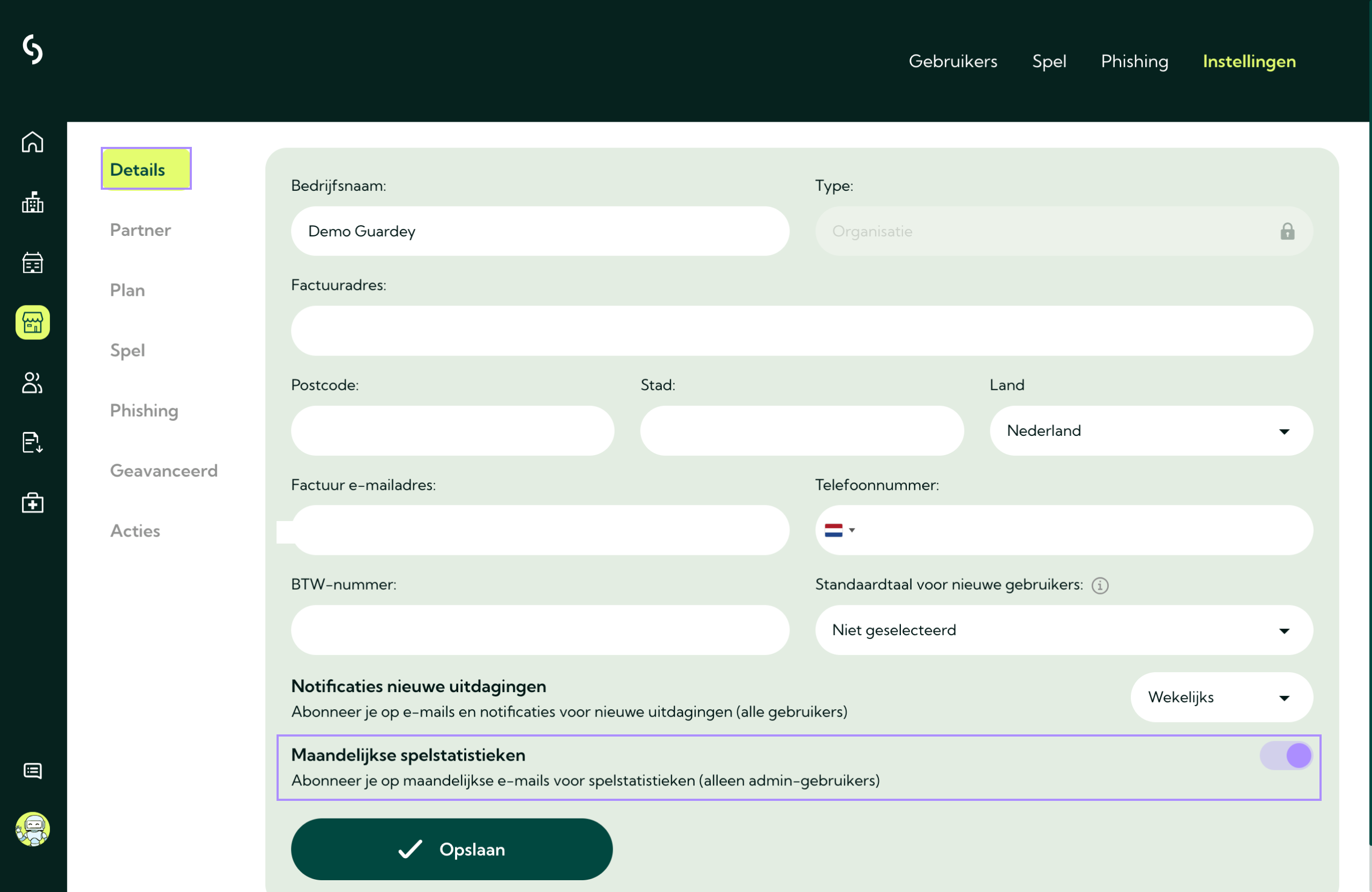Image resolution: width=1372 pixels, height=892 pixels.
Task: Go to Phishing in top navigation
Action: coord(1134,61)
